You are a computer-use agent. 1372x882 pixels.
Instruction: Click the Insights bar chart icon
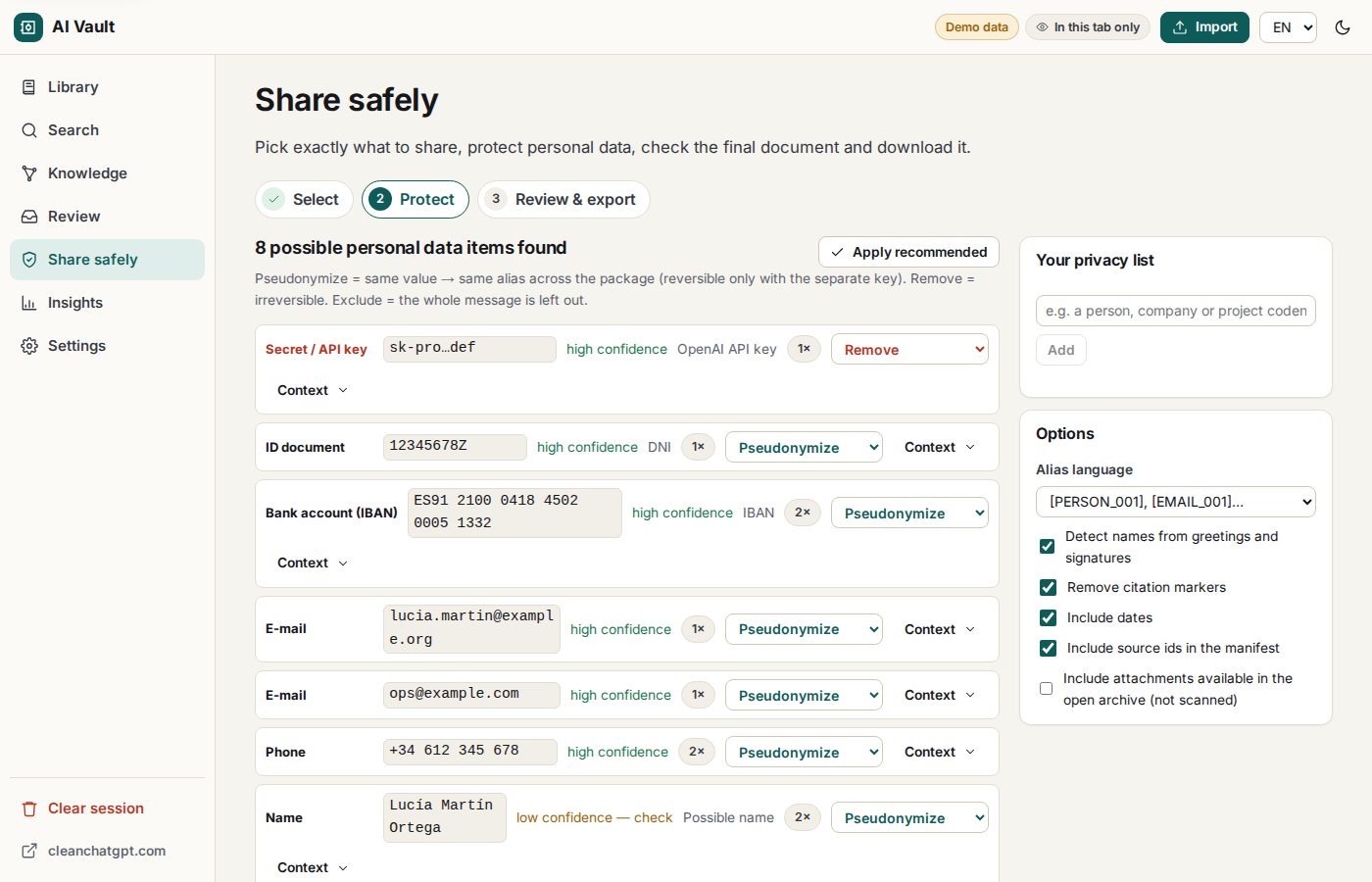[x=29, y=303]
